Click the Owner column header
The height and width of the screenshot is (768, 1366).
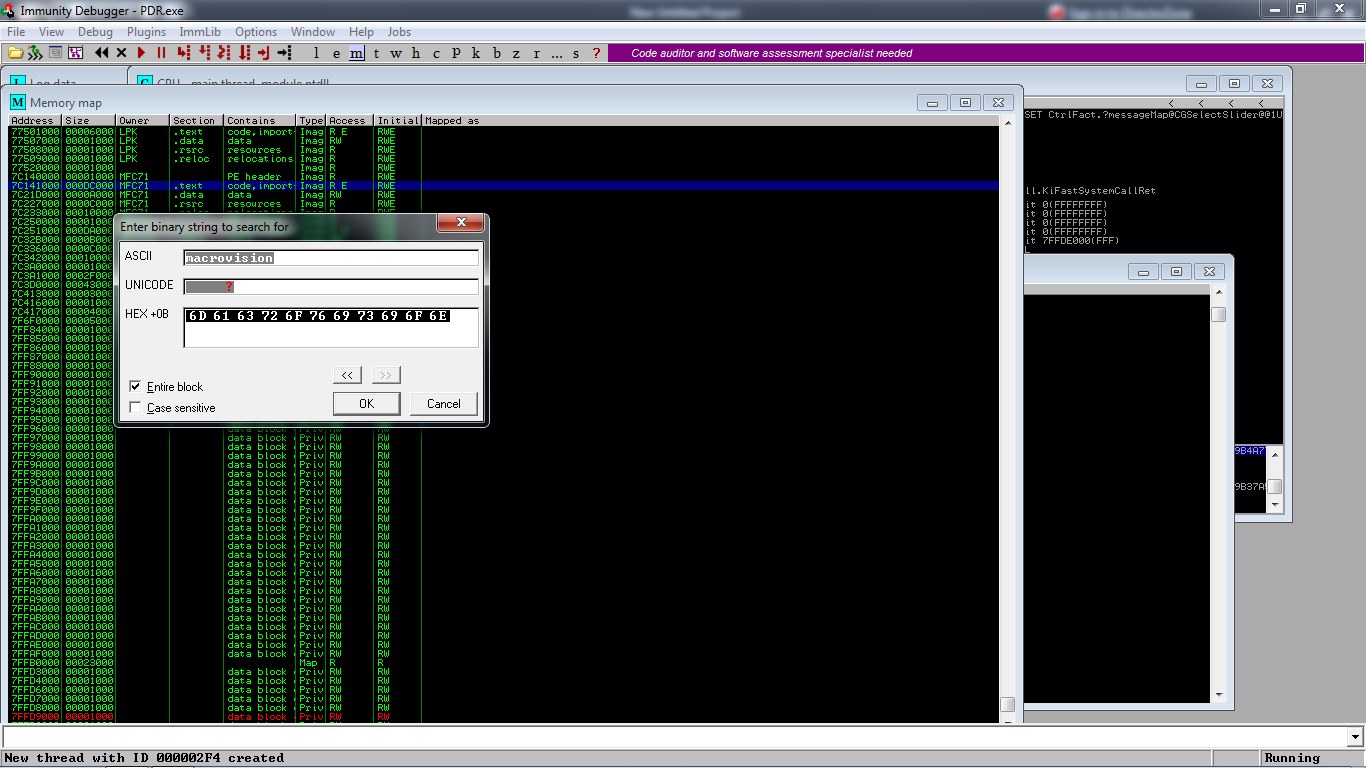[142, 121]
